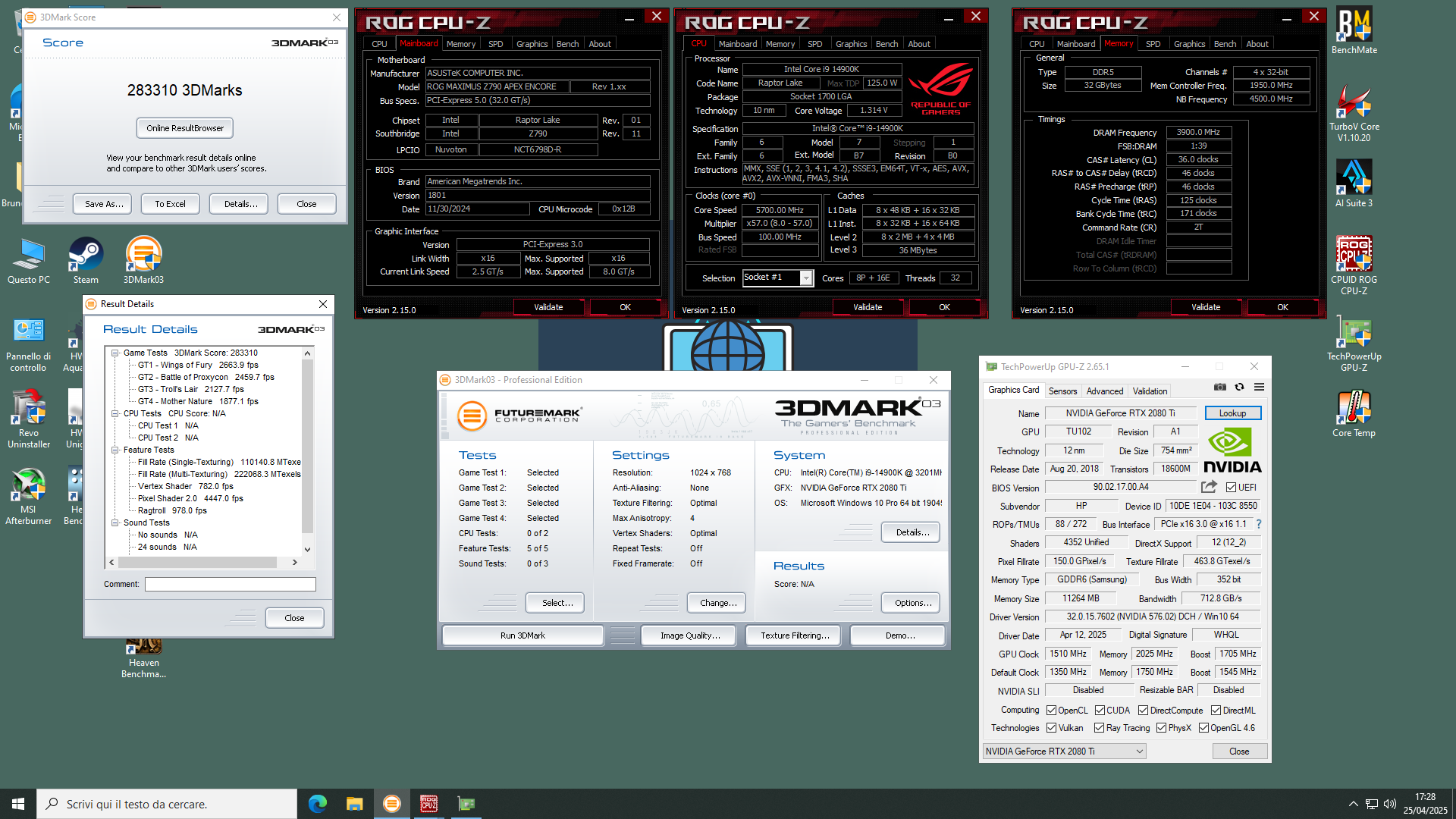The width and height of the screenshot is (1456, 819).
Task: Click the Result Details scroll right arrow
Action: click(294, 563)
